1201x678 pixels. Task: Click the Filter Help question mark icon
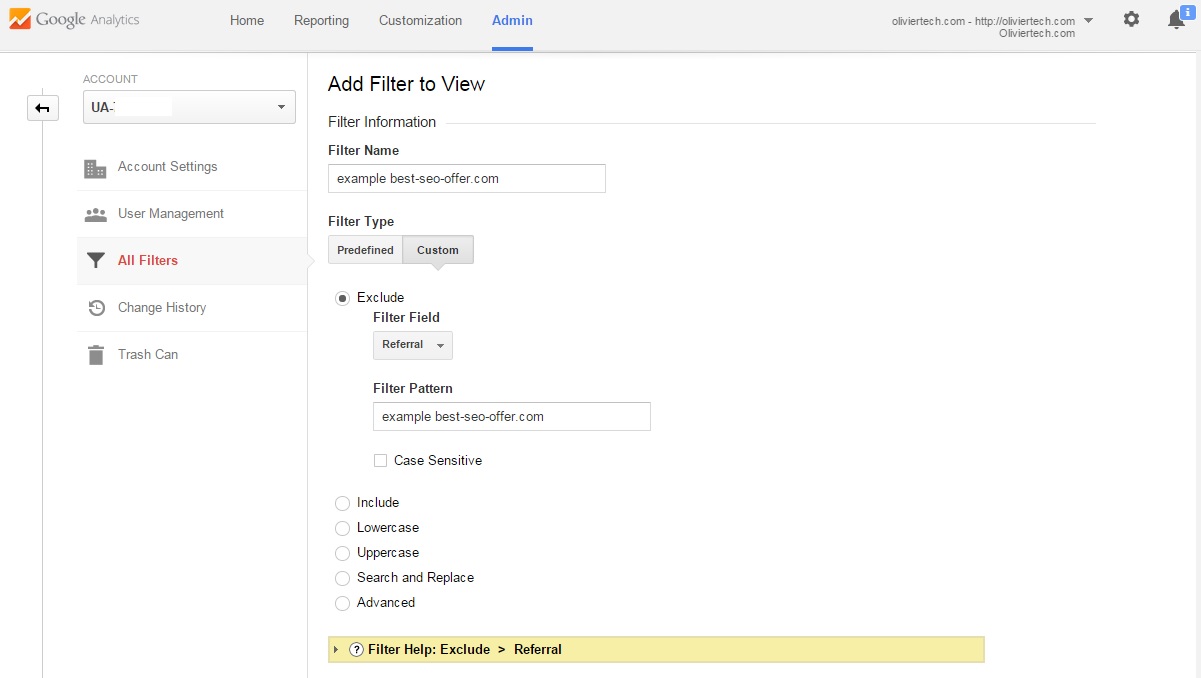(356, 650)
